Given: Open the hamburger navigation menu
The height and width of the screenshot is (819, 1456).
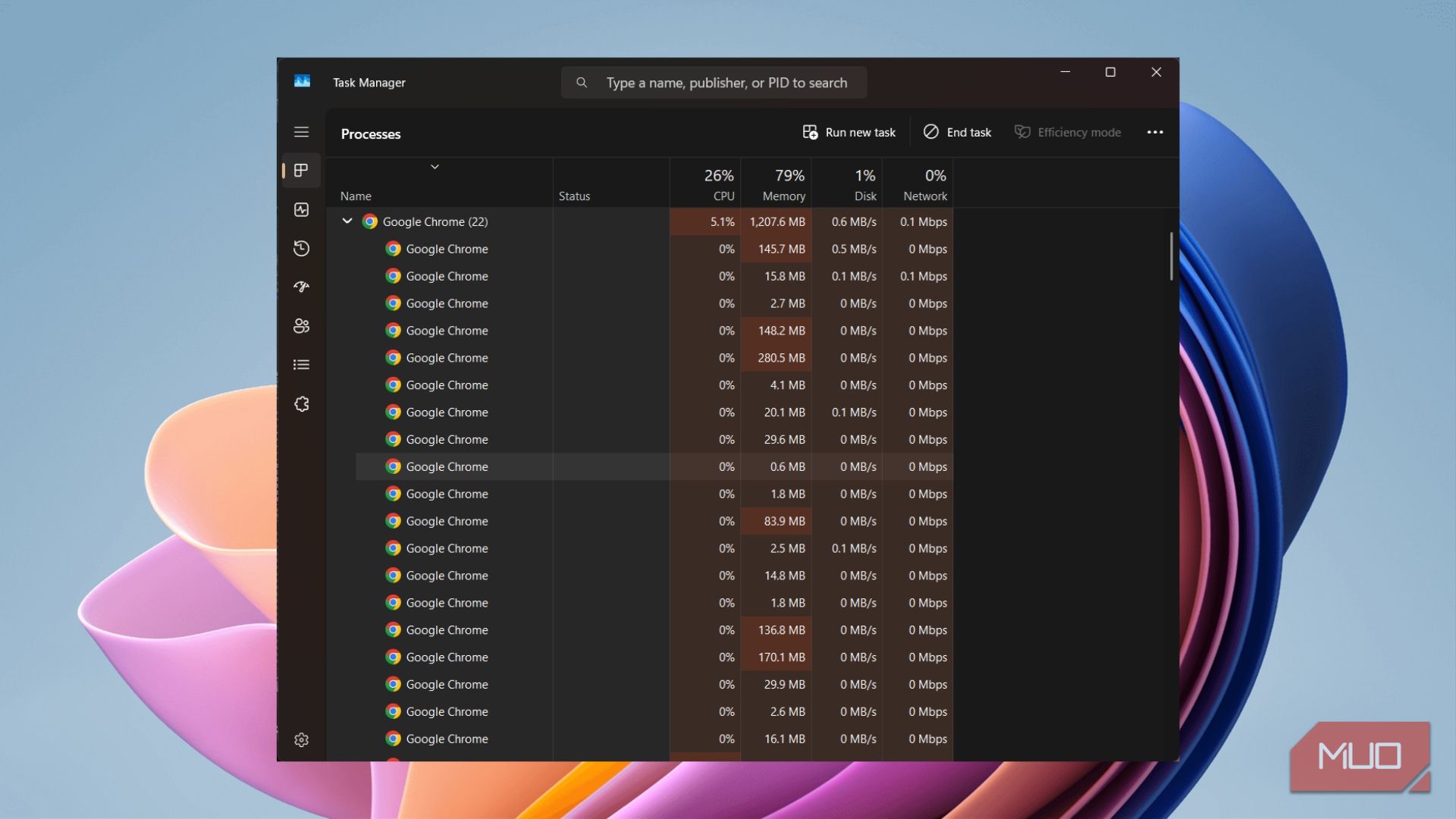Looking at the screenshot, I should click(x=301, y=132).
